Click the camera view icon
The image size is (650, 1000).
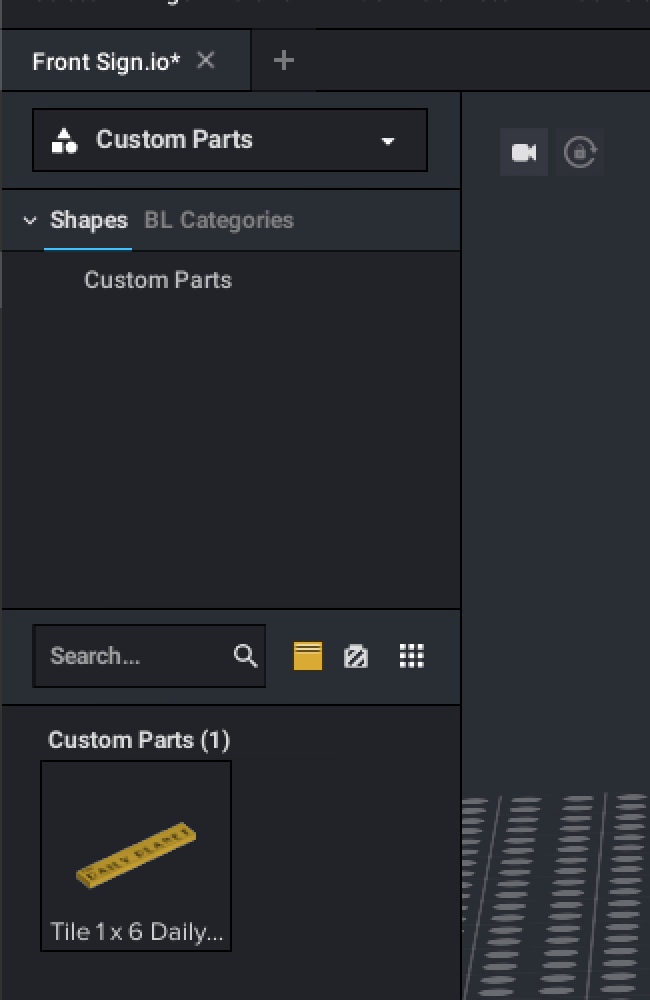pos(524,153)
